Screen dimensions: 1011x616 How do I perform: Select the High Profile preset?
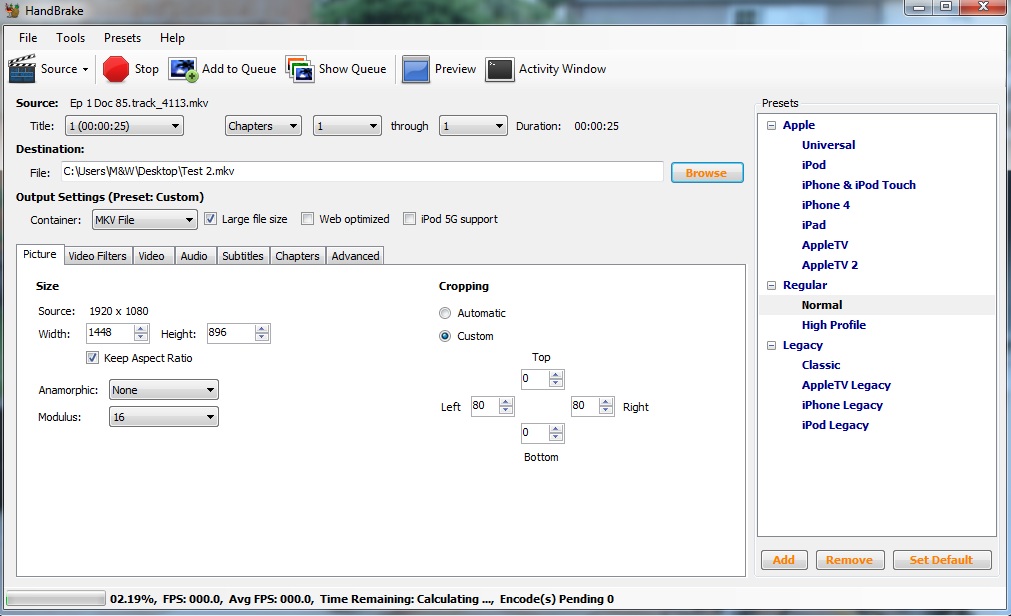[834, 325]
